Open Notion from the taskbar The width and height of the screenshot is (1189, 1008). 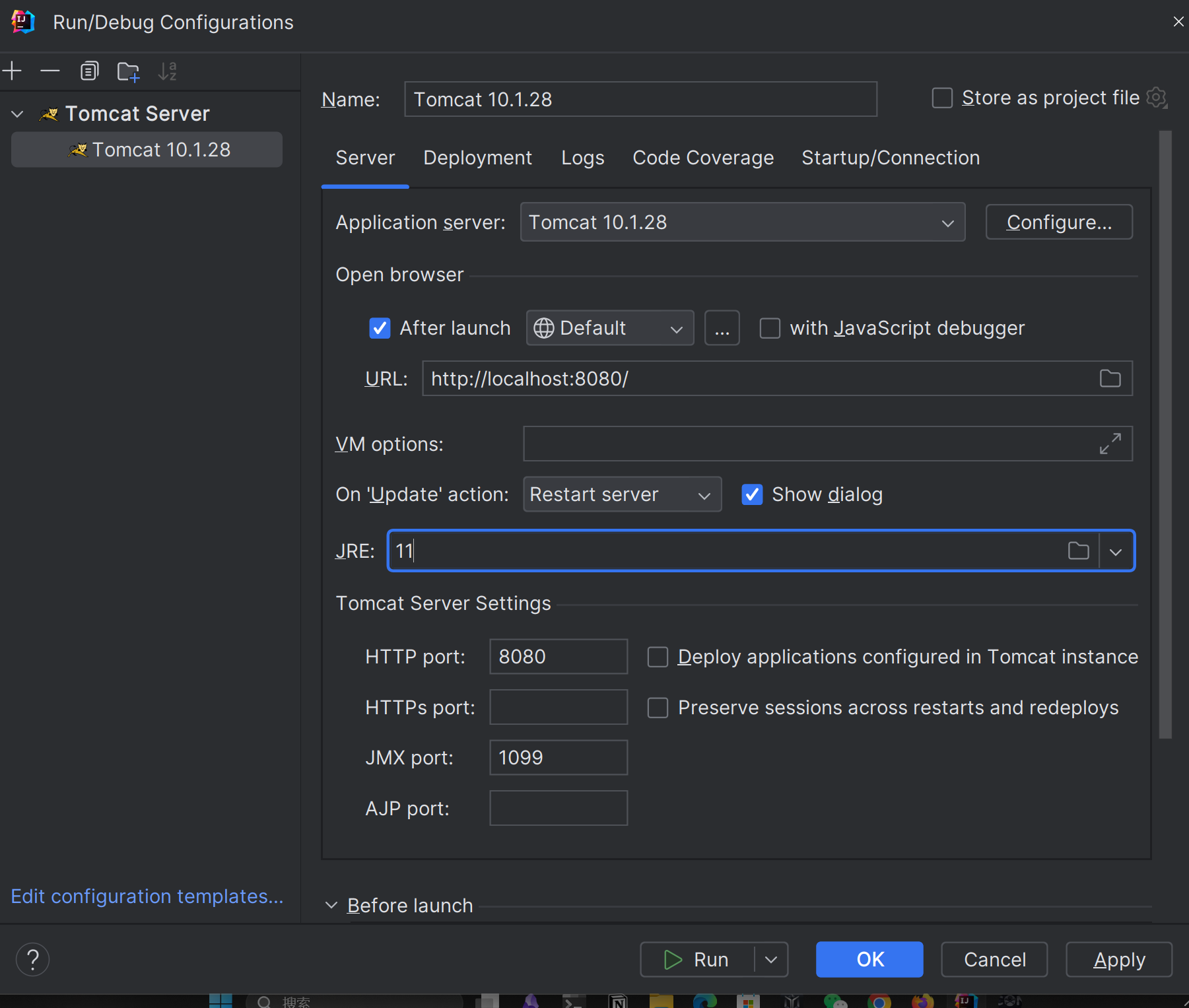[619, 1001]
